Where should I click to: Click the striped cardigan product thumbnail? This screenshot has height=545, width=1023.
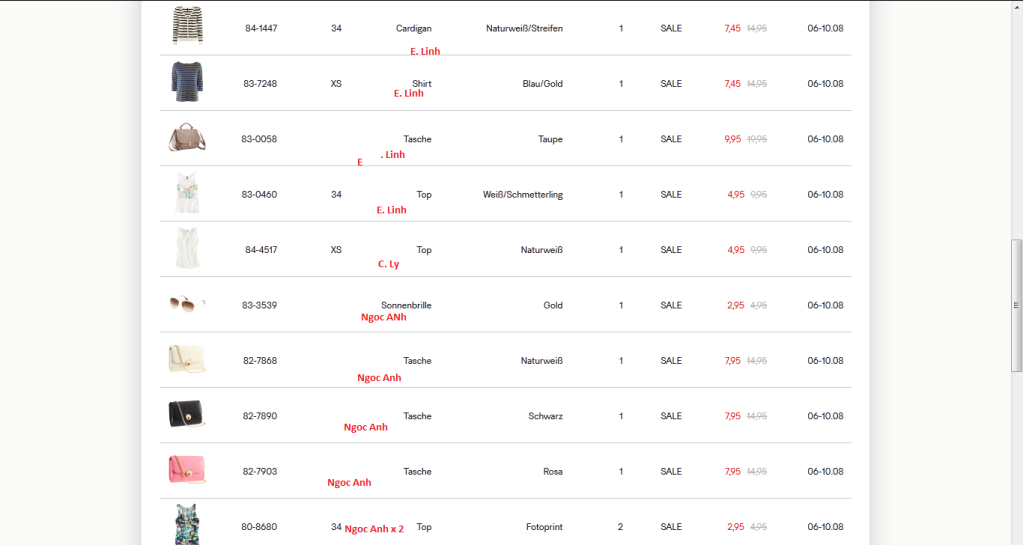(x=187, y=26)
